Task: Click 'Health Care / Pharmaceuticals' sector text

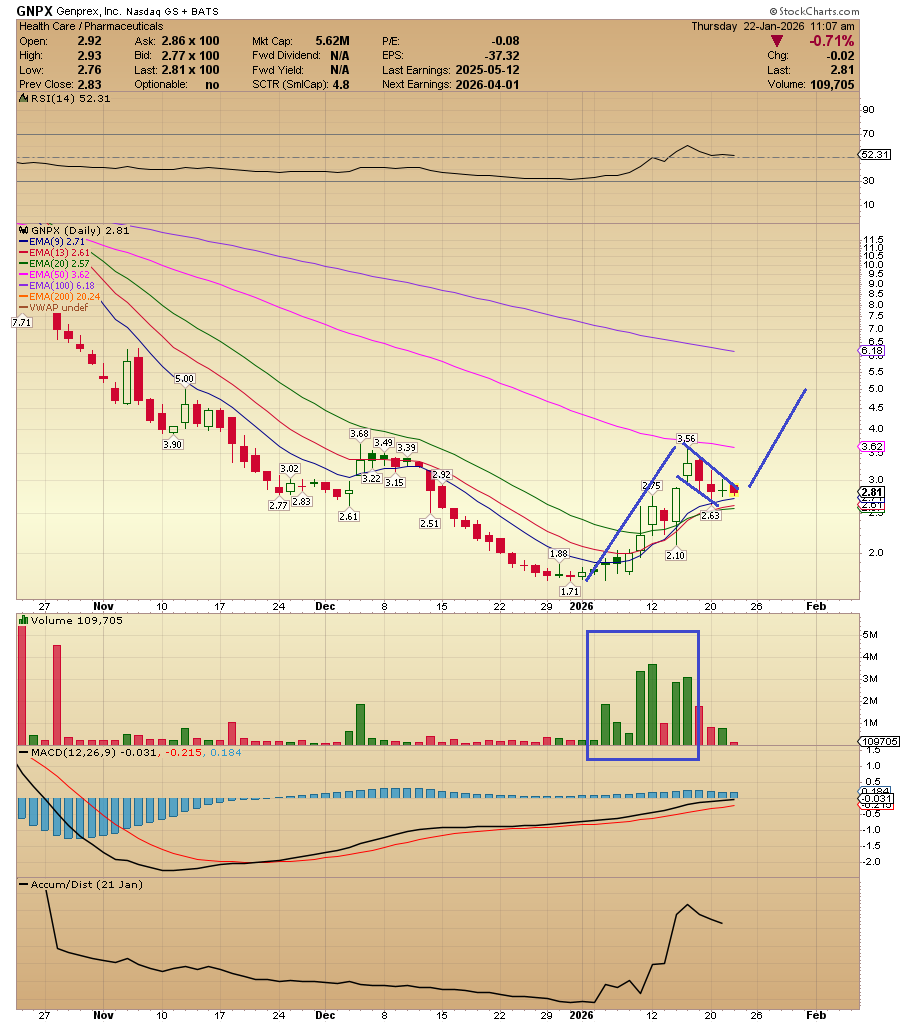Action: coord(91,26)
